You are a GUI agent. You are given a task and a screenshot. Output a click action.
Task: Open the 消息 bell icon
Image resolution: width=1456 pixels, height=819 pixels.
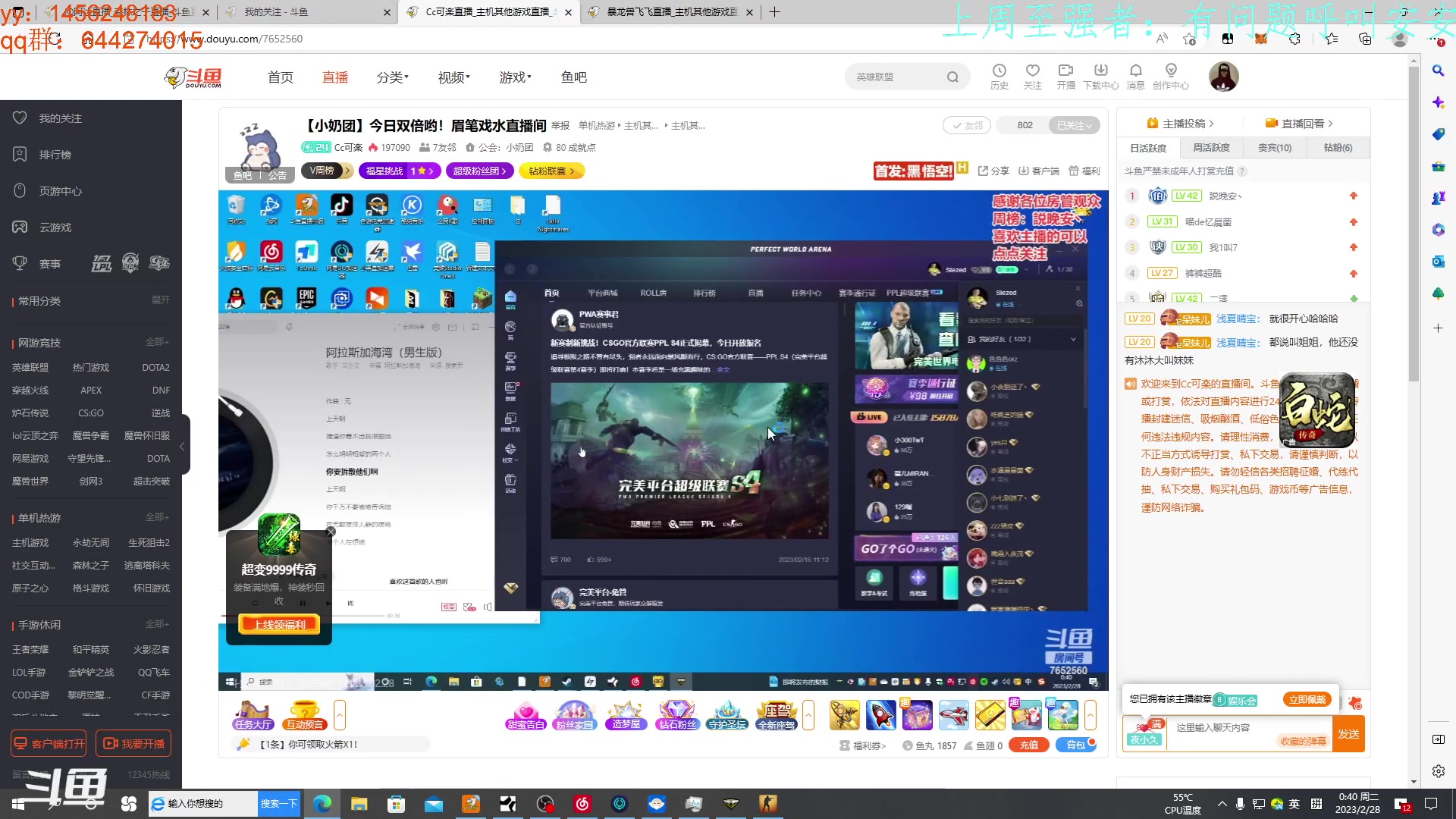(x=1135, y=77)
